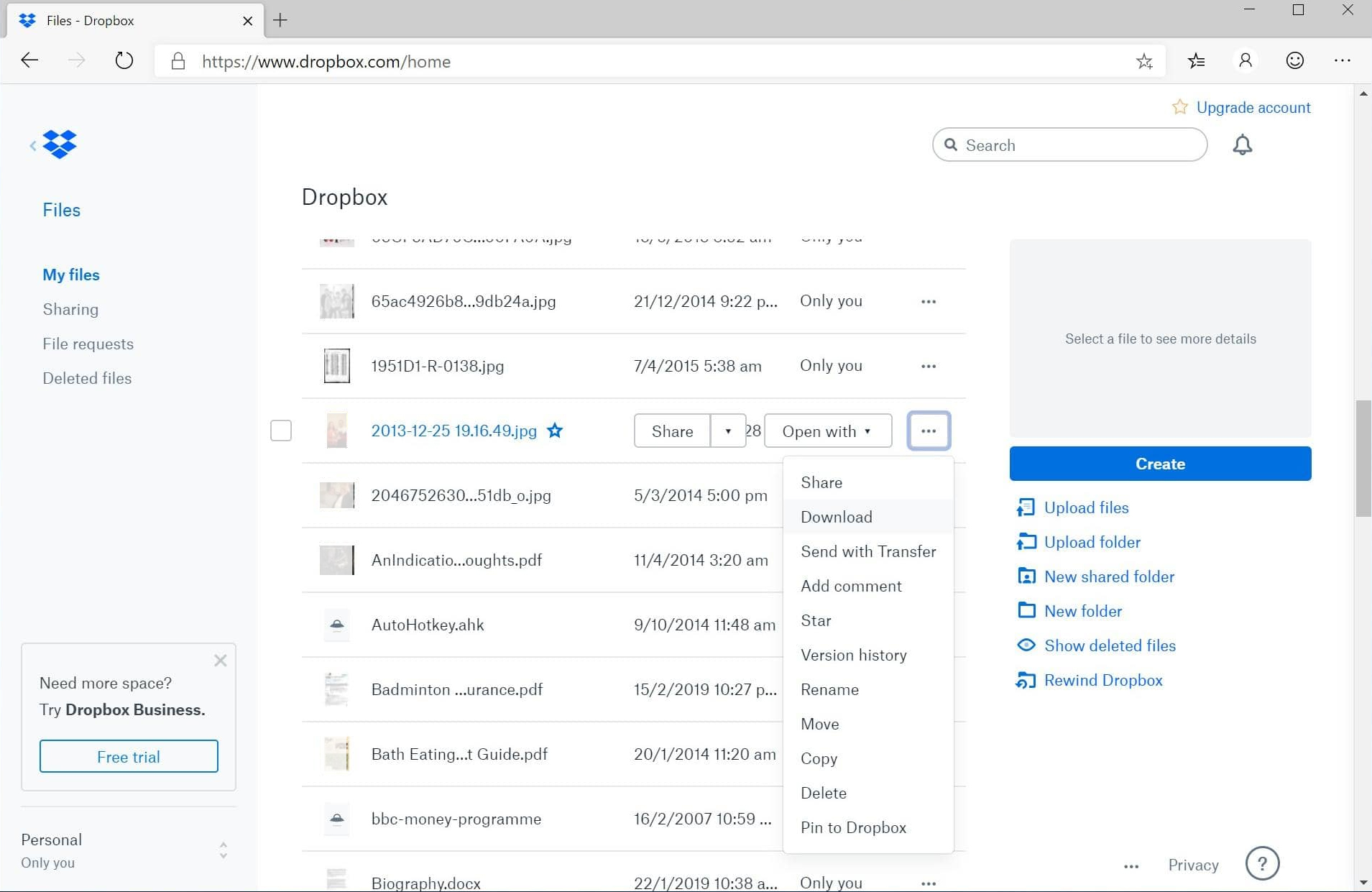This screenshot has width=1372, height=892.
Task: Open notifications bell icon
Action: [x=1242, y=145]
